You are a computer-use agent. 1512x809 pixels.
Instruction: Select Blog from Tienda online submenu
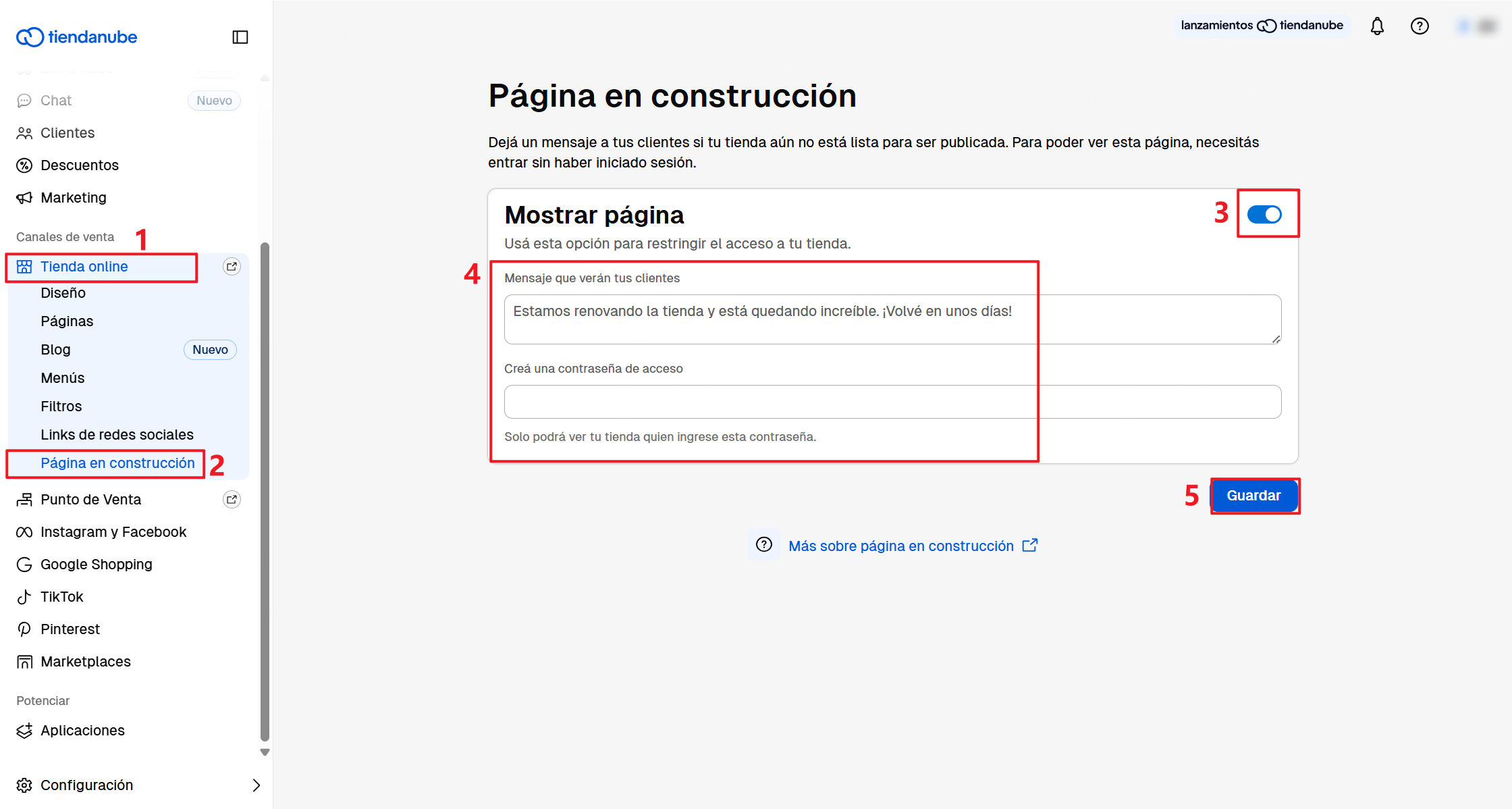55,349
